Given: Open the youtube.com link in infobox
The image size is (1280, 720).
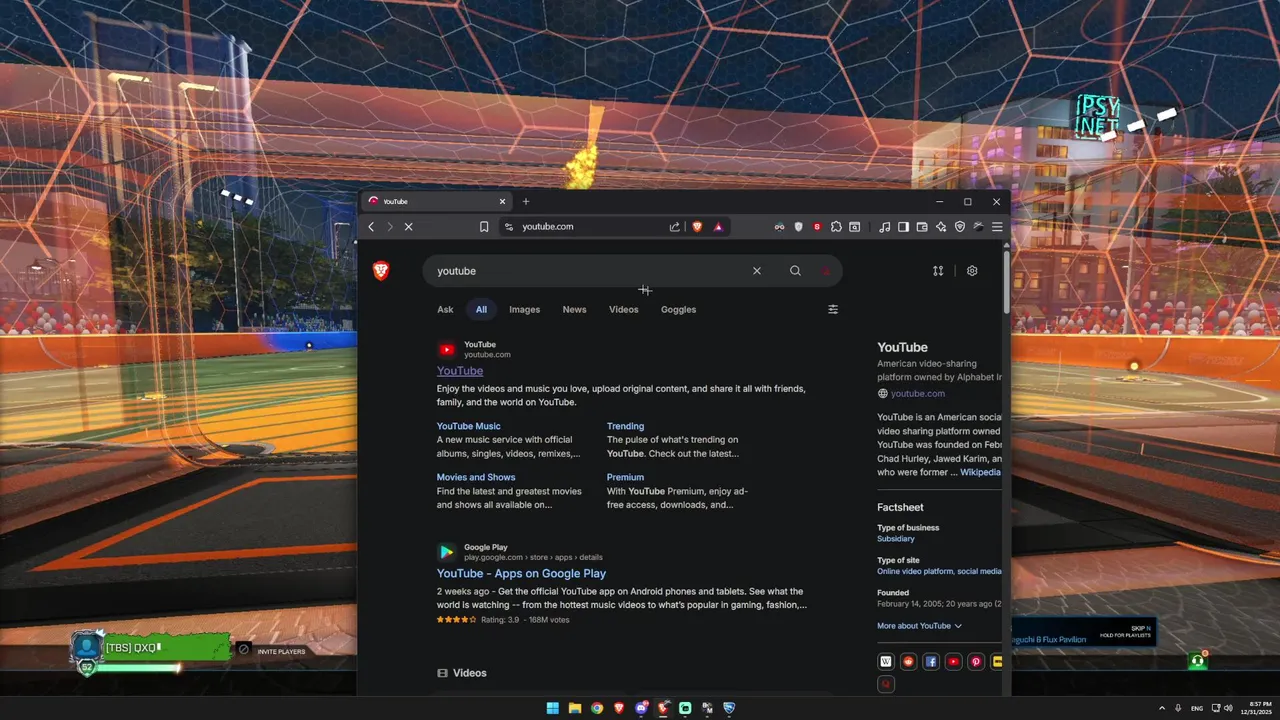Looking at the screenshot, I should tap(918, 394).
